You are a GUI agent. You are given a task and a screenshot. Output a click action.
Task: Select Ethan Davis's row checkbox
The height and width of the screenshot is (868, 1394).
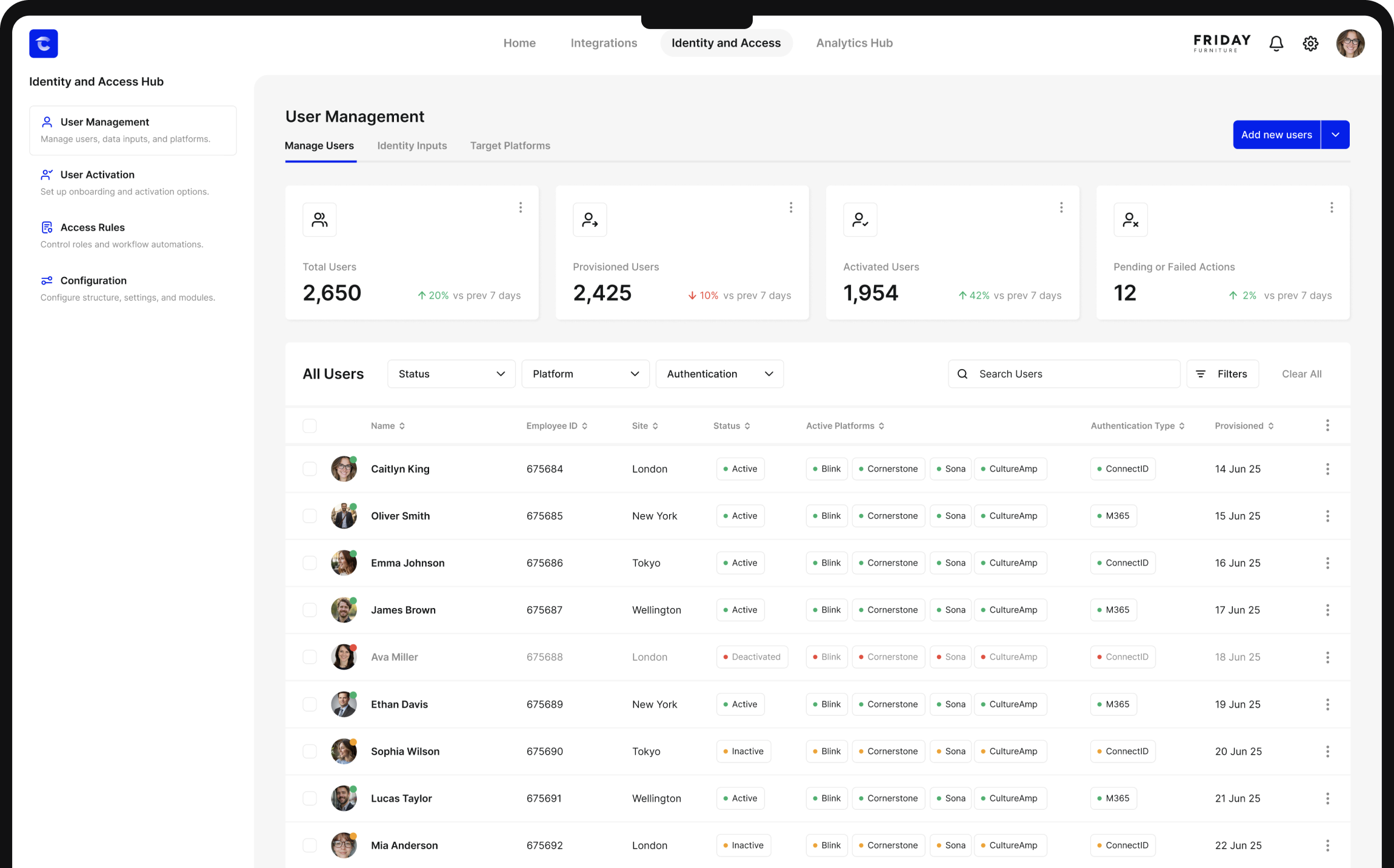point(310,704)
